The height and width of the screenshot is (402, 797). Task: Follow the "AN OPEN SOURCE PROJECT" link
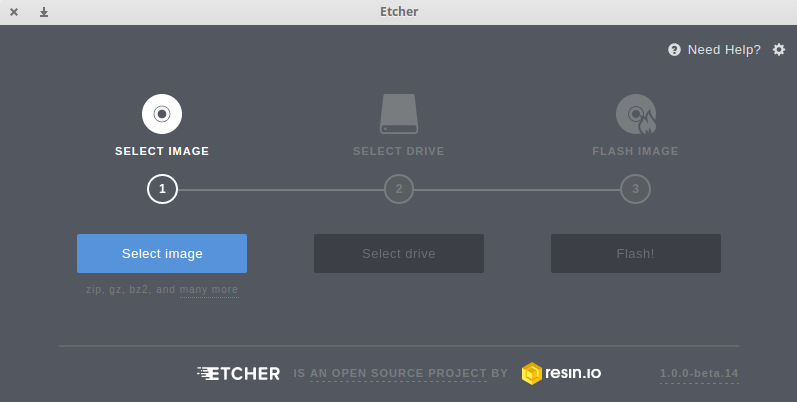tap(398, 374)
